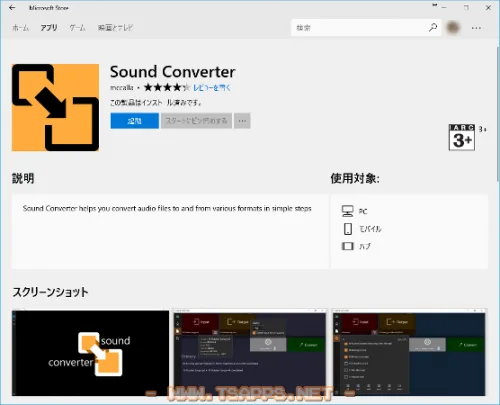Click the レビューを書く link
The image size is (500, 405).
(x=212, y=88)
